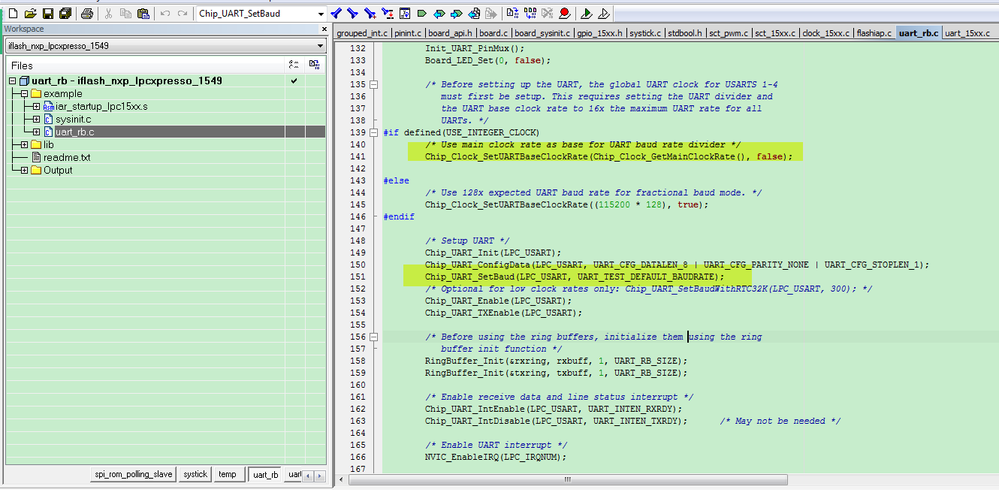Select the spi_rom_polling_slave workspace tab
This screenshot has width=999, height=490.
coord(133,475)
